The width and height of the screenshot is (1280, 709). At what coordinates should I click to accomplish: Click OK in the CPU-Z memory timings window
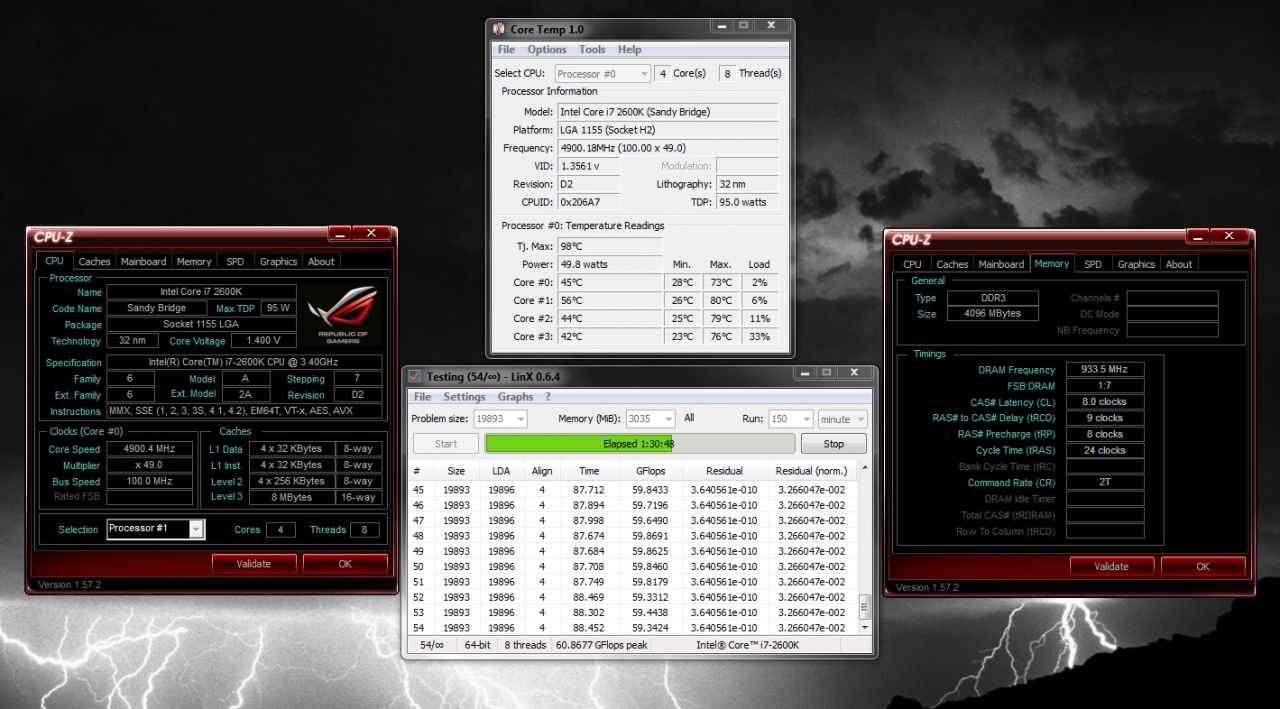(x=1203, y=566)
